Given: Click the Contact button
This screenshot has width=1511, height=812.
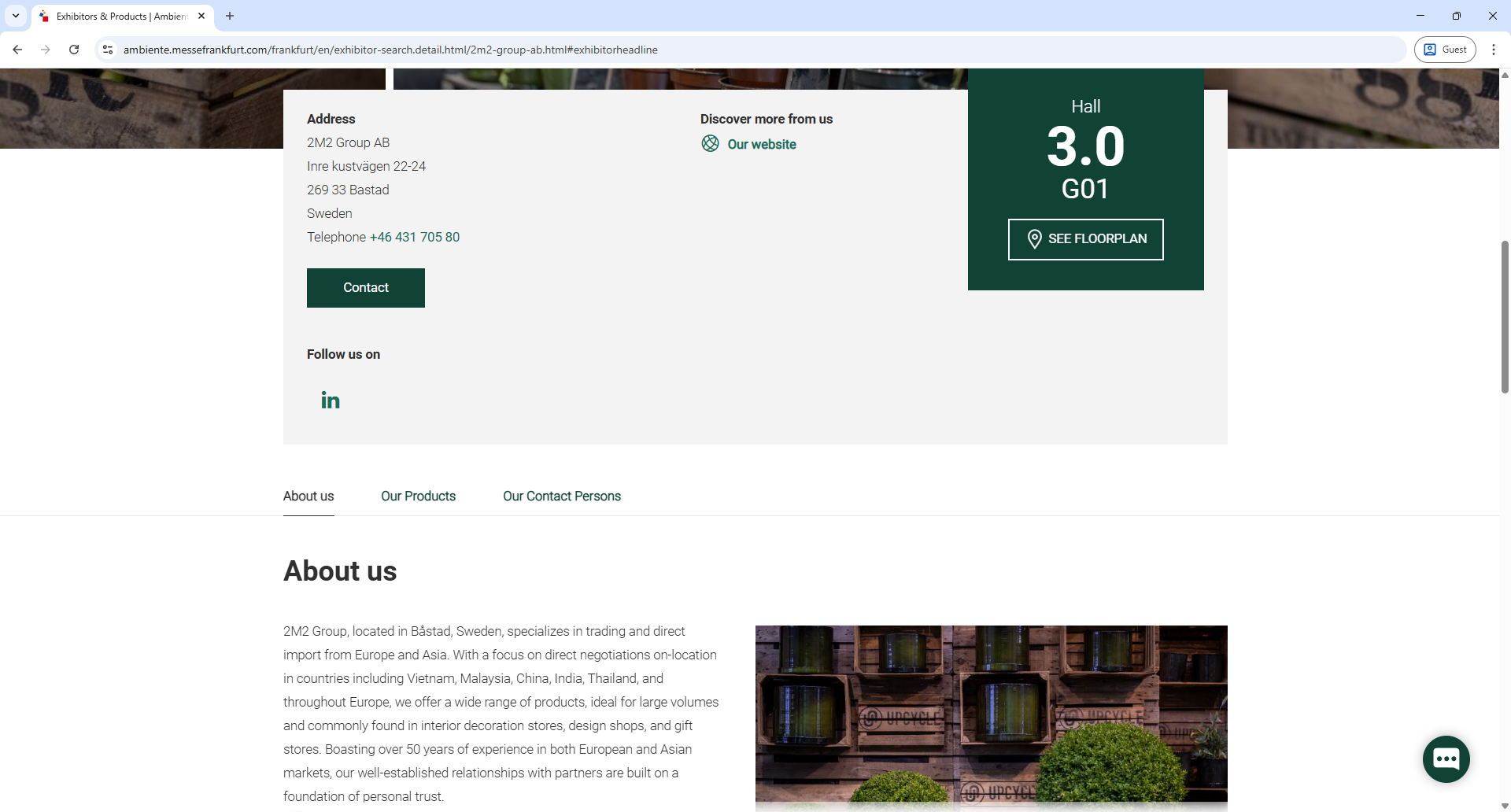Looking at the screenshot, I should pos(365,287).
